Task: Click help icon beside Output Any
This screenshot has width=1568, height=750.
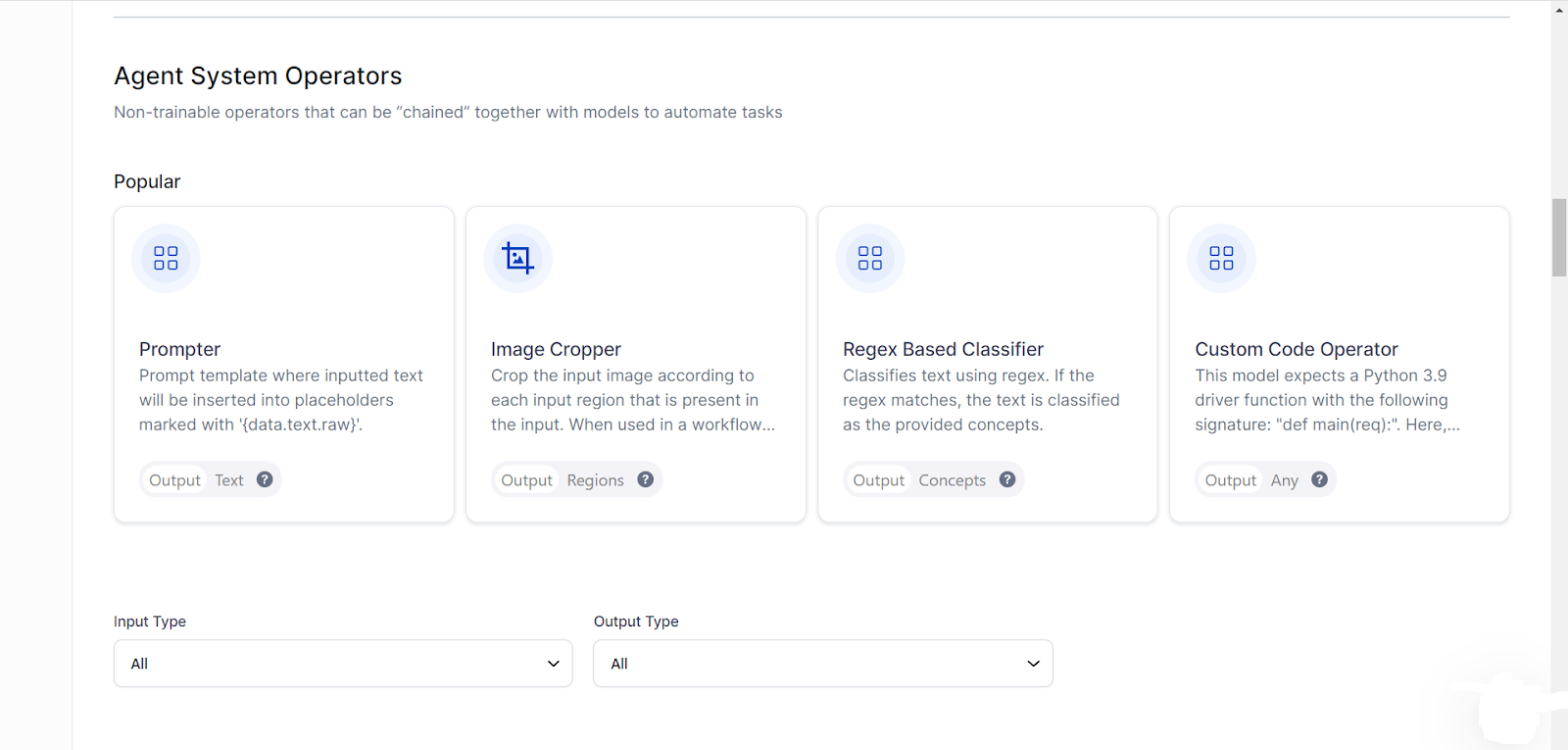Action: (x=1319, y=479)
